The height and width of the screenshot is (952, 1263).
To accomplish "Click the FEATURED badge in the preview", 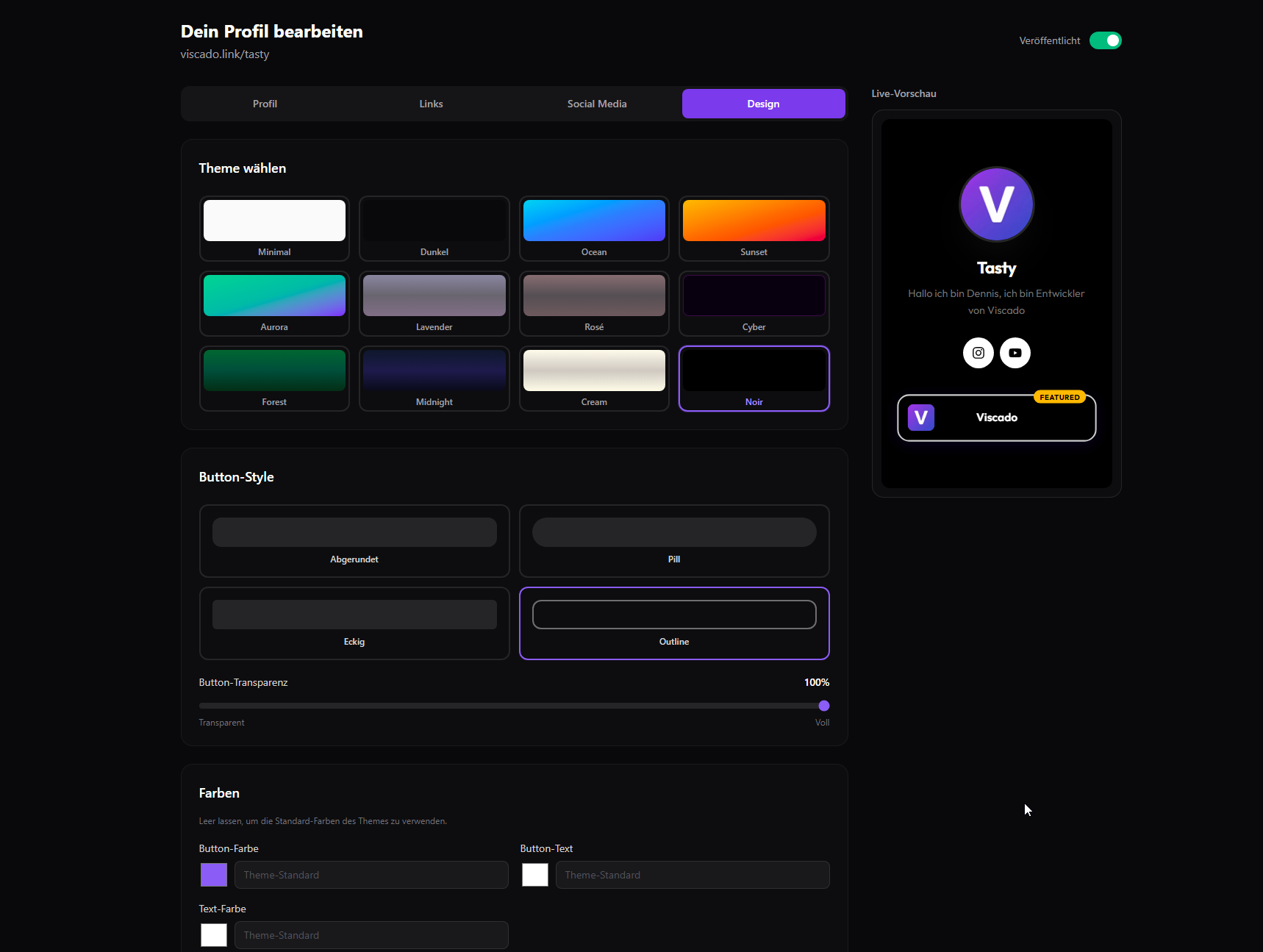I will pos(1059,397).
